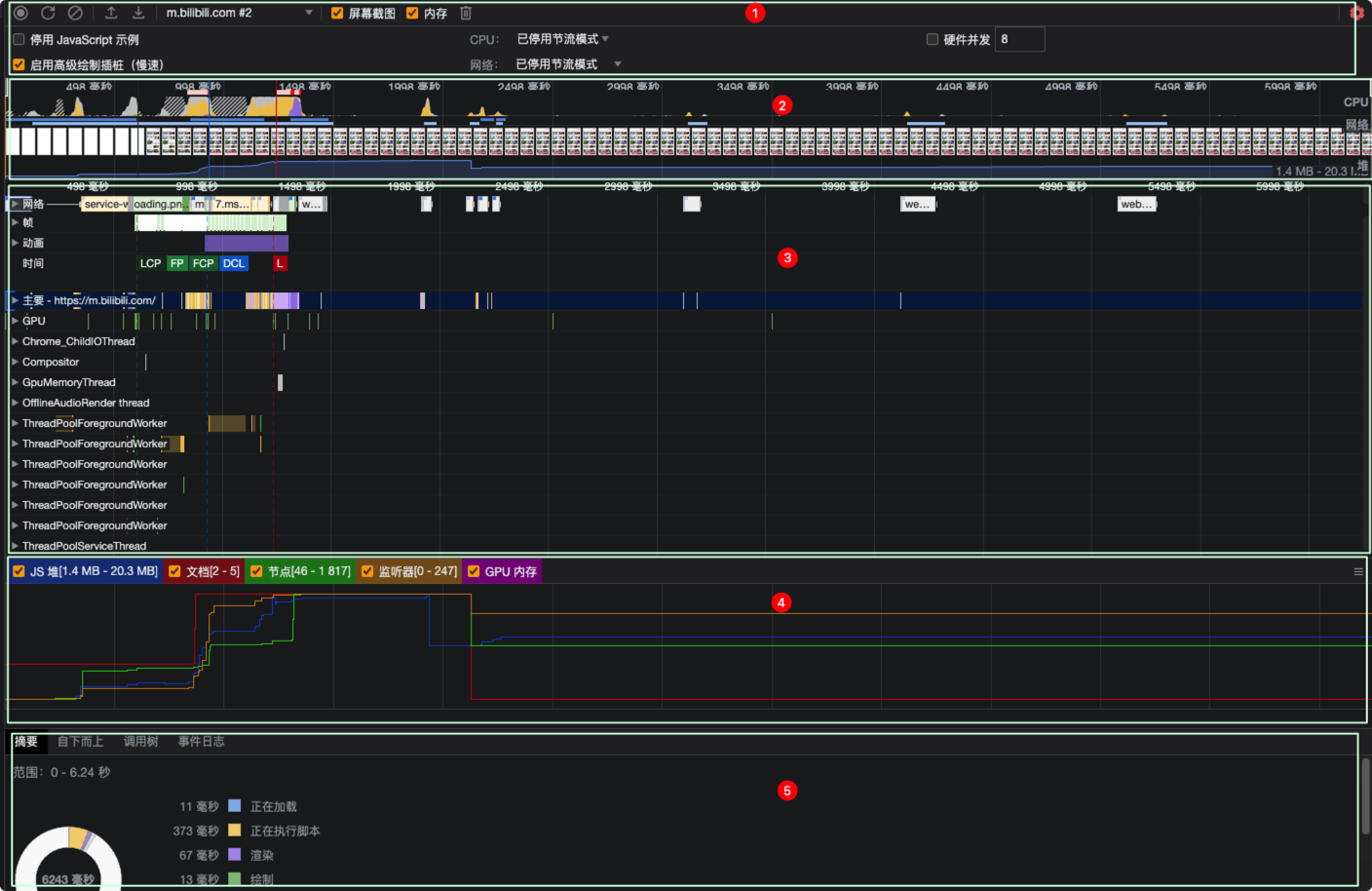Expand the GpuMemoryThread track

coord(15,382)
